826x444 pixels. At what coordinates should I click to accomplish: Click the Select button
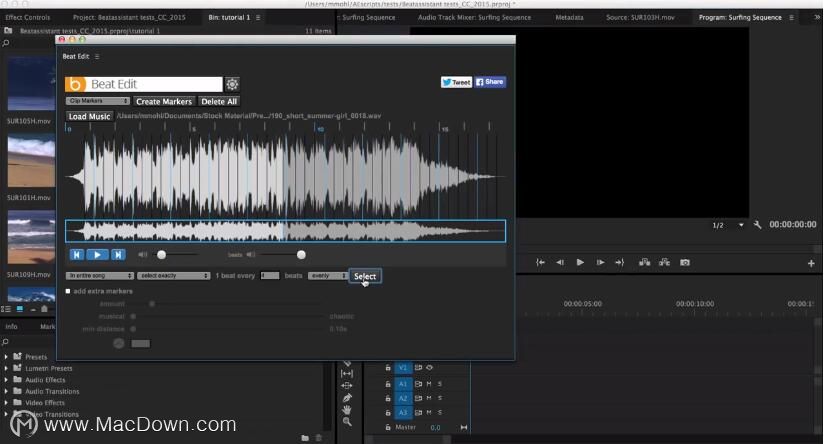(x=365, y=276)
